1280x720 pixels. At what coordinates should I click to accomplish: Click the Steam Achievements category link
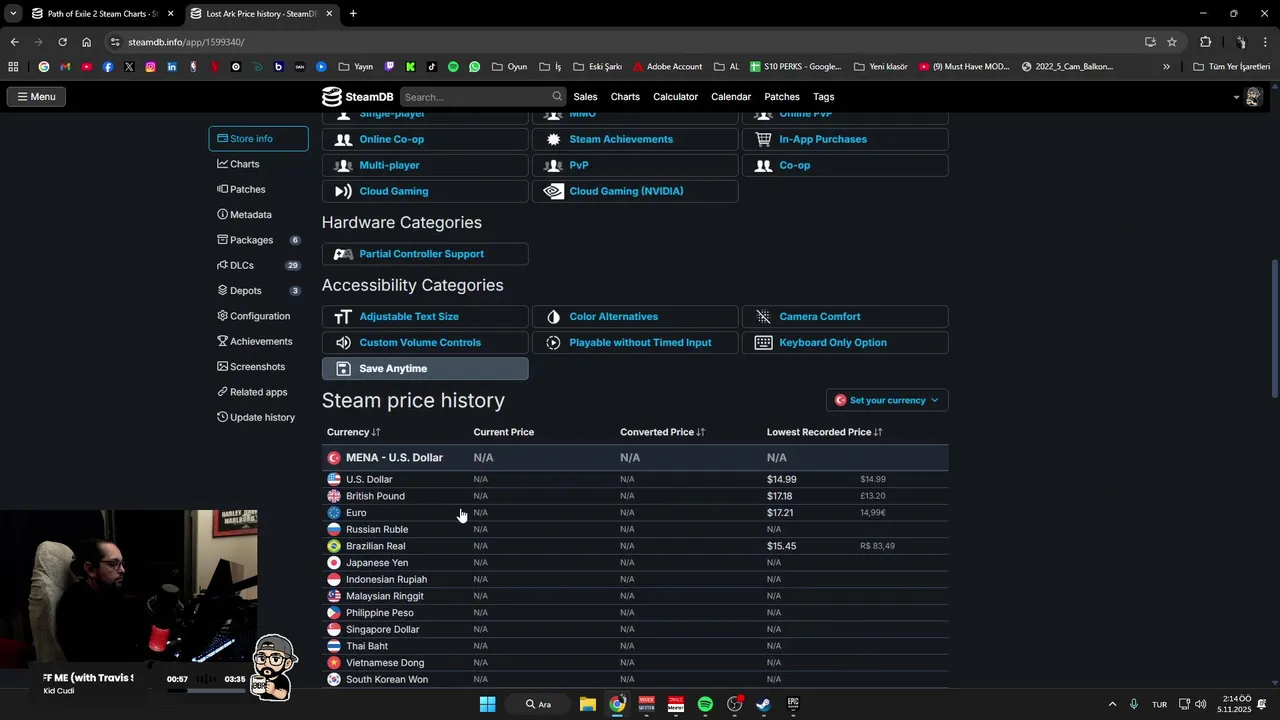click(x=635, y=139)
